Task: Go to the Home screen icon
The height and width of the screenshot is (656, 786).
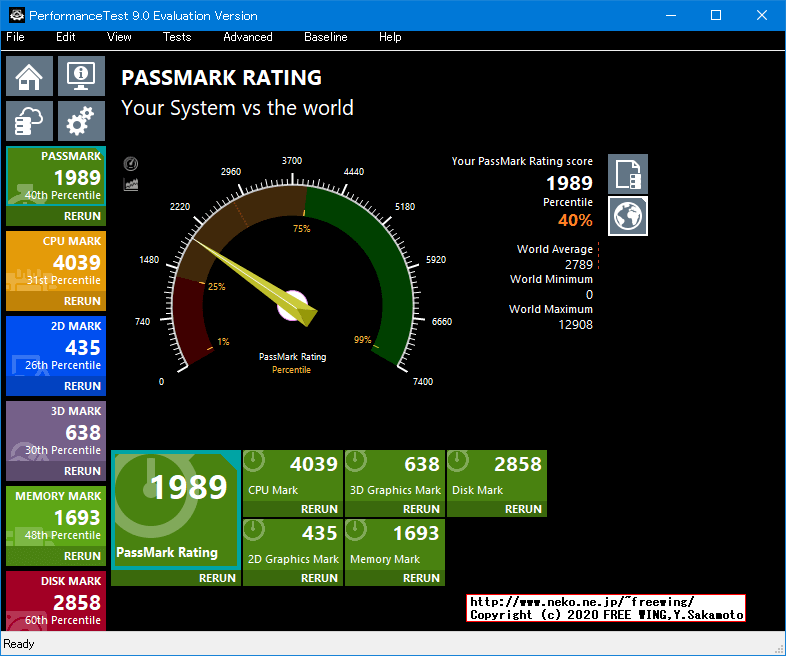Action: tap(29, 76)
